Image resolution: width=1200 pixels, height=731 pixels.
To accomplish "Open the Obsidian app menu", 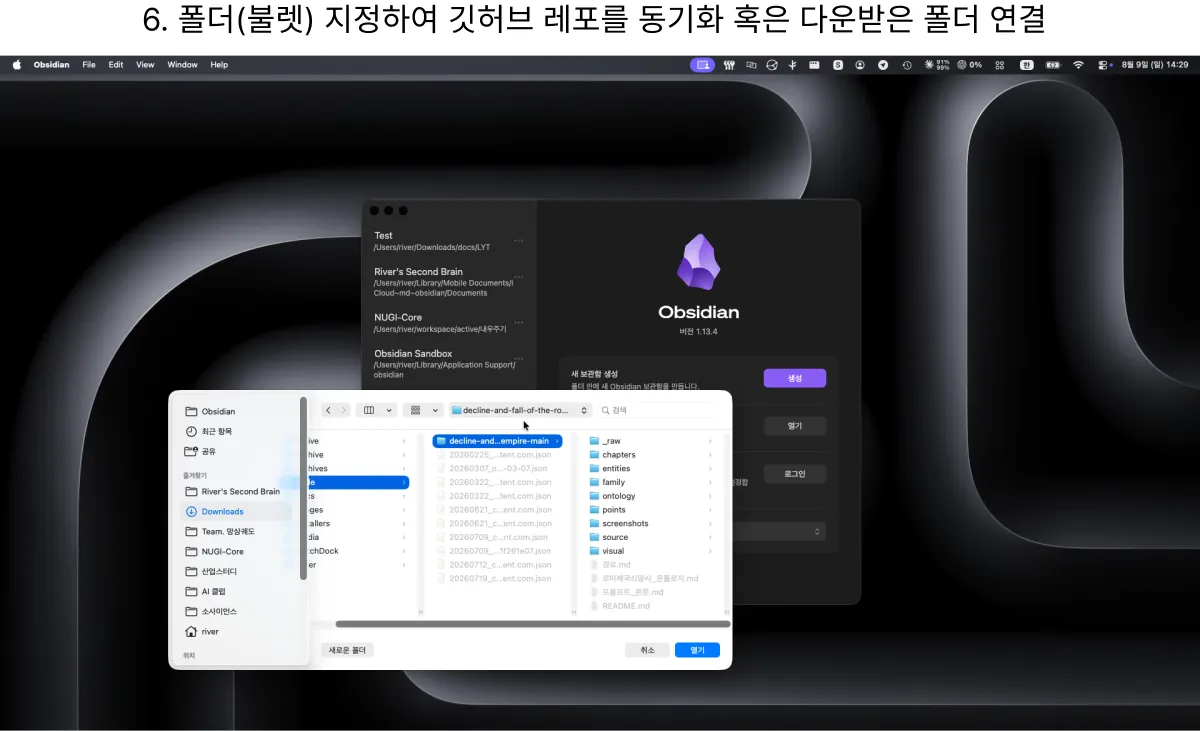I will (x=51, y=65).
